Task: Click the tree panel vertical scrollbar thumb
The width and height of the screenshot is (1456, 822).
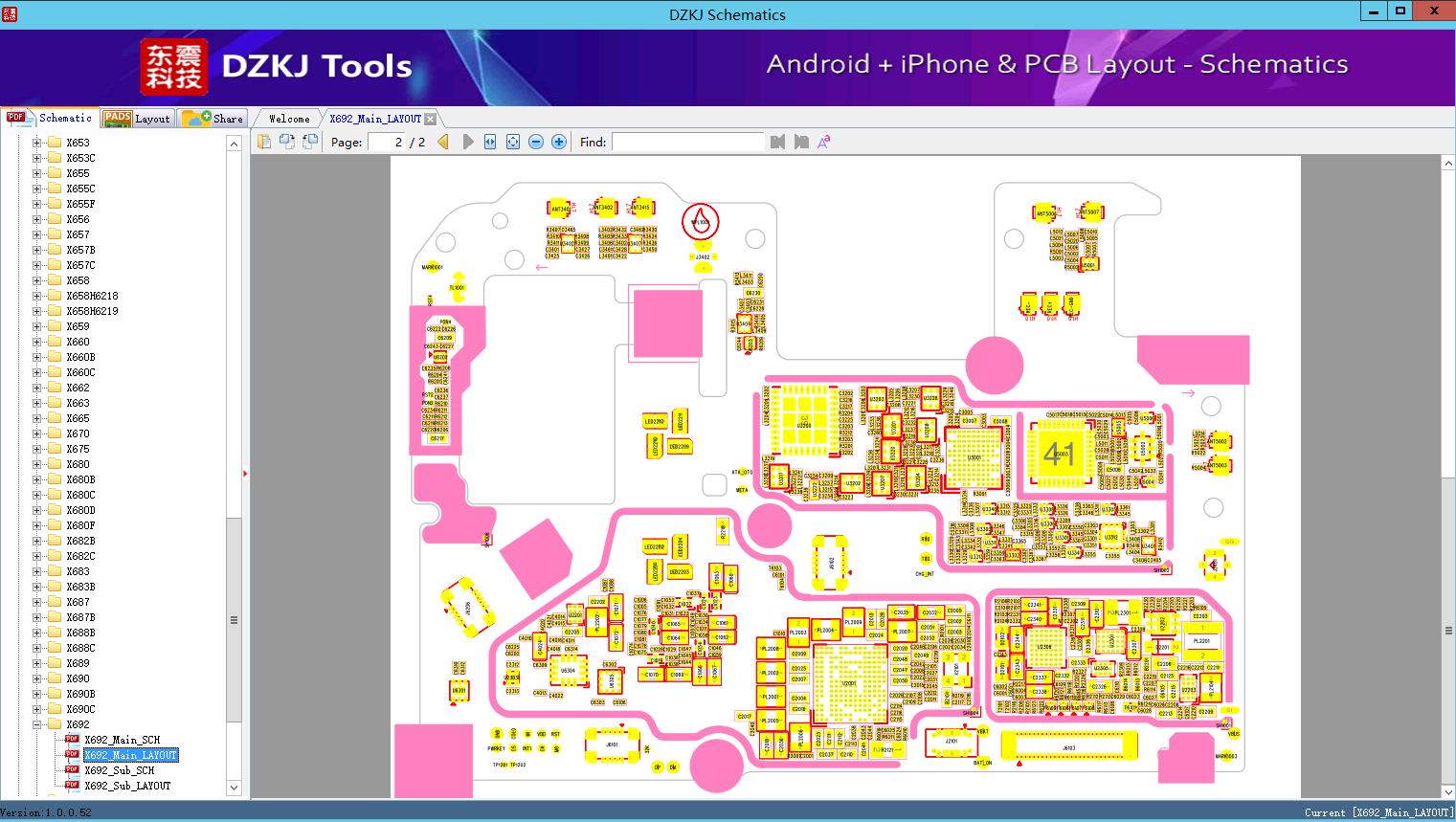Action: point(234,620)
